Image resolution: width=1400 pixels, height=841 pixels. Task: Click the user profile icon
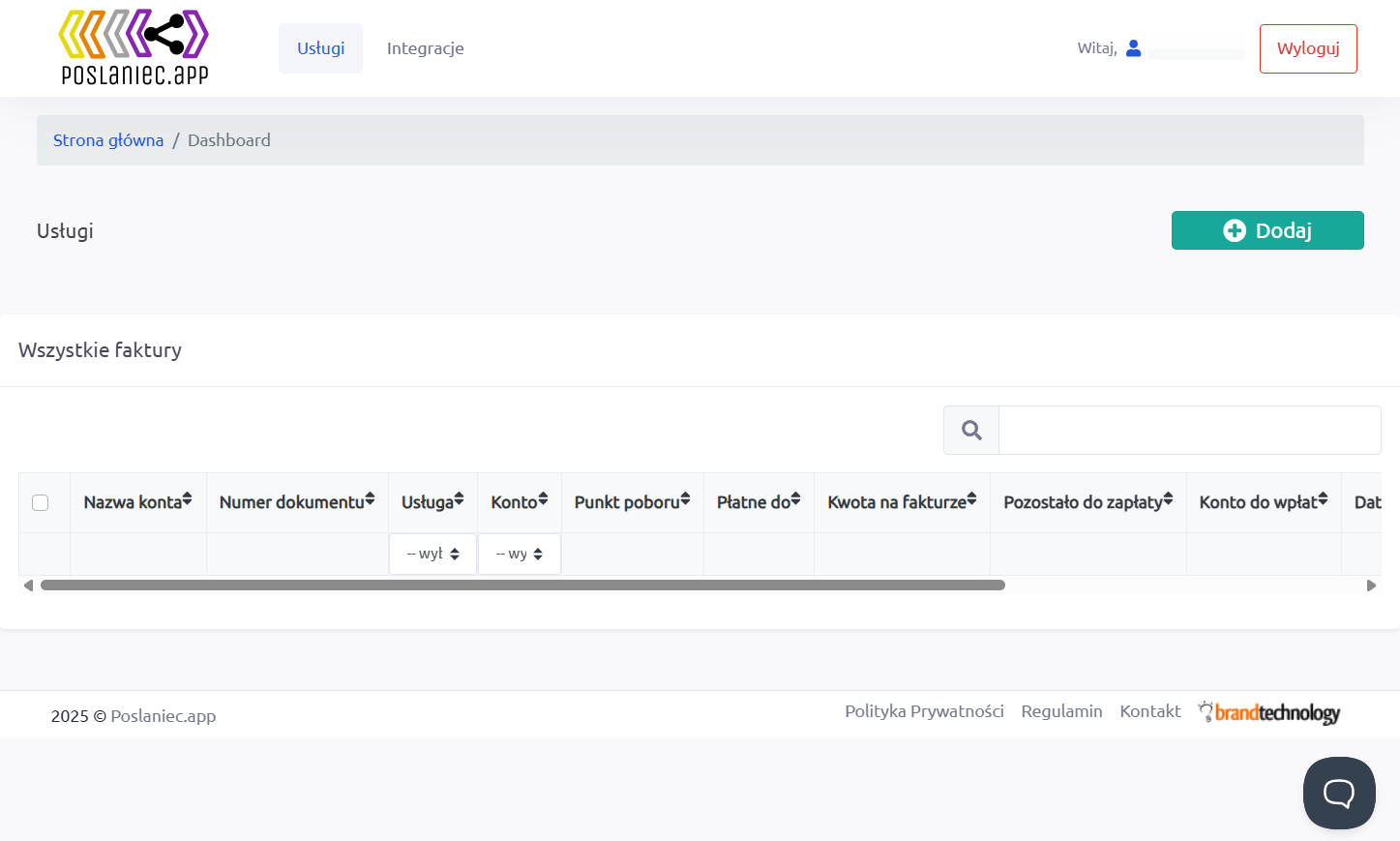[x=1134, y=48]
